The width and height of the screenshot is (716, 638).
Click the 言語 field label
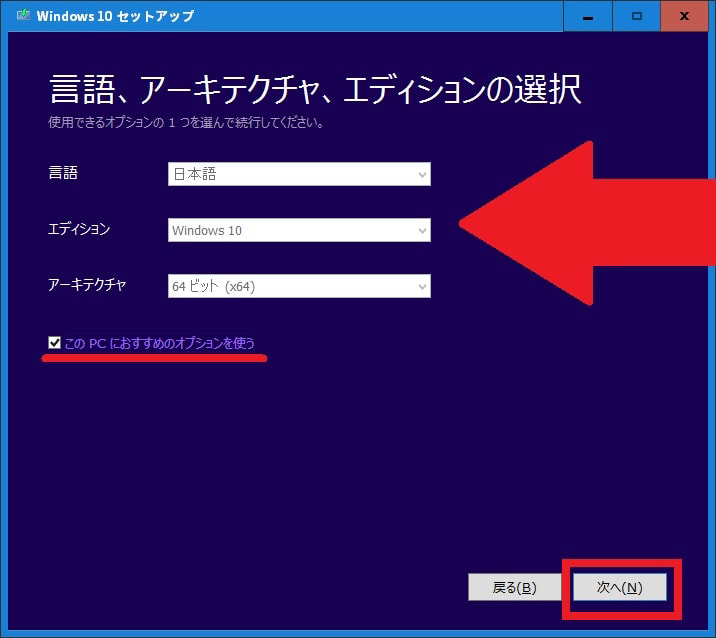(63, 173)
